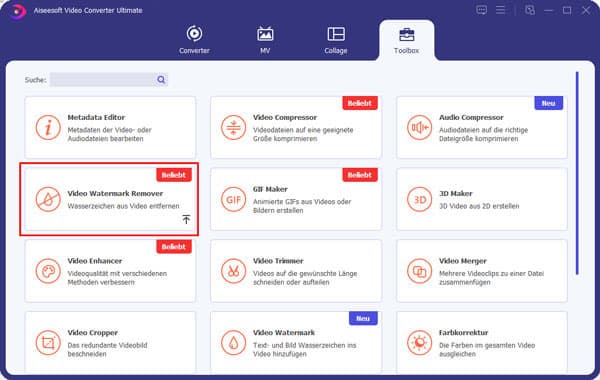Click the Video Compressor icon
The height and width of the screenshot is (380, 600).
pos(233,127)
